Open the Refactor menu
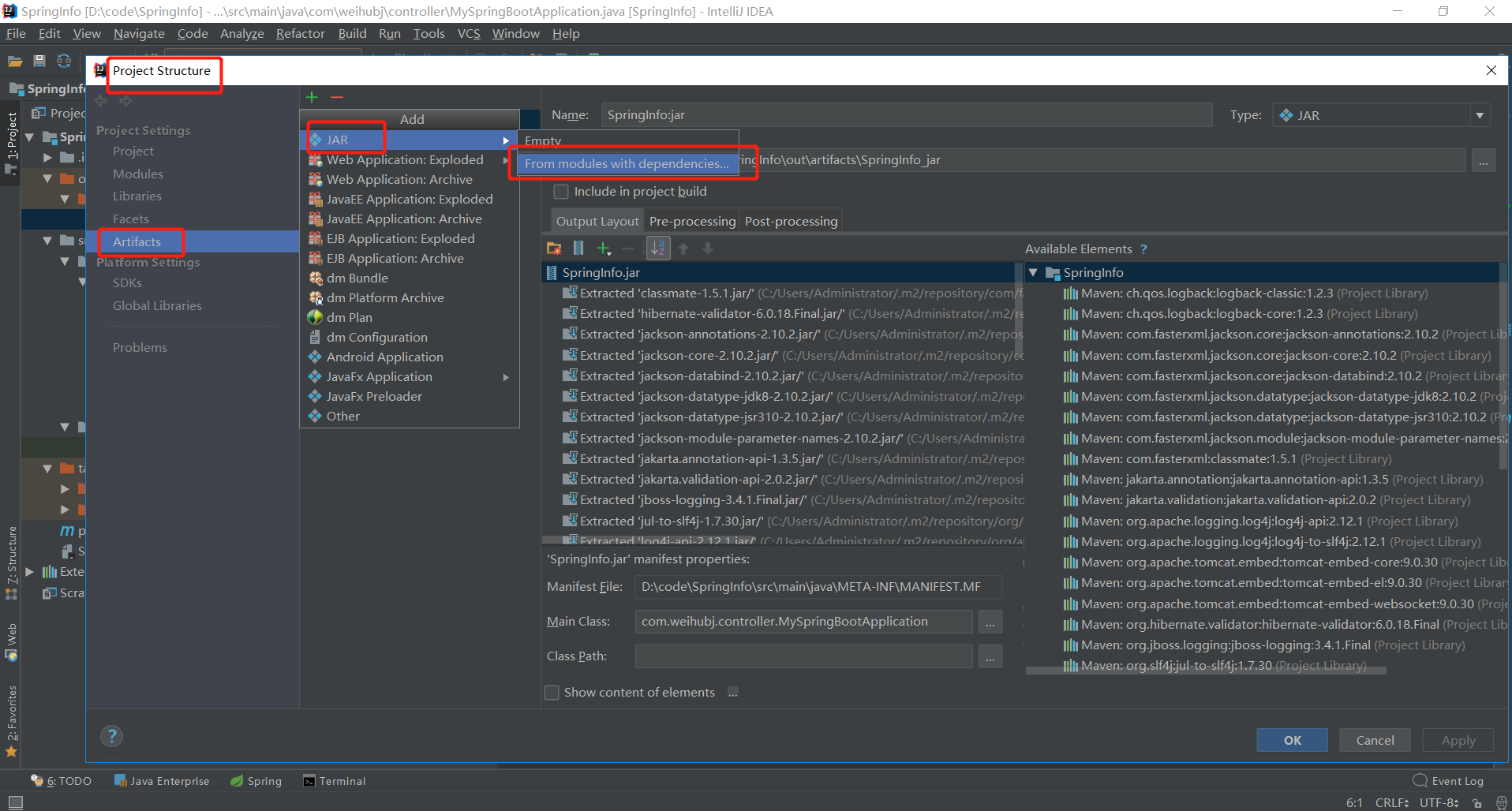Viewport: 1512px width, 811px height. coord(301,33)
